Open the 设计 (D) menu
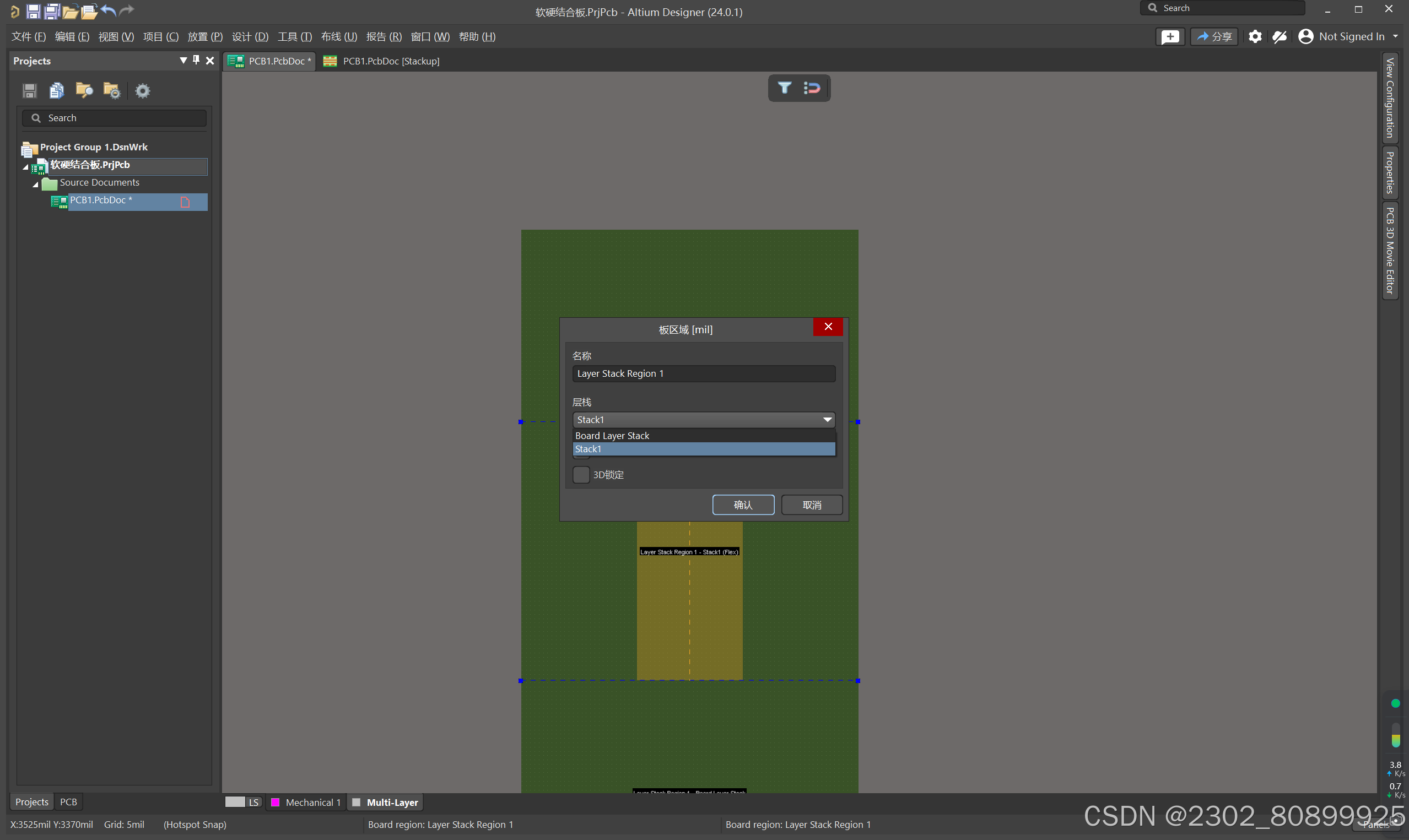Screen dimensions: 1409x840 coord(250,37)
